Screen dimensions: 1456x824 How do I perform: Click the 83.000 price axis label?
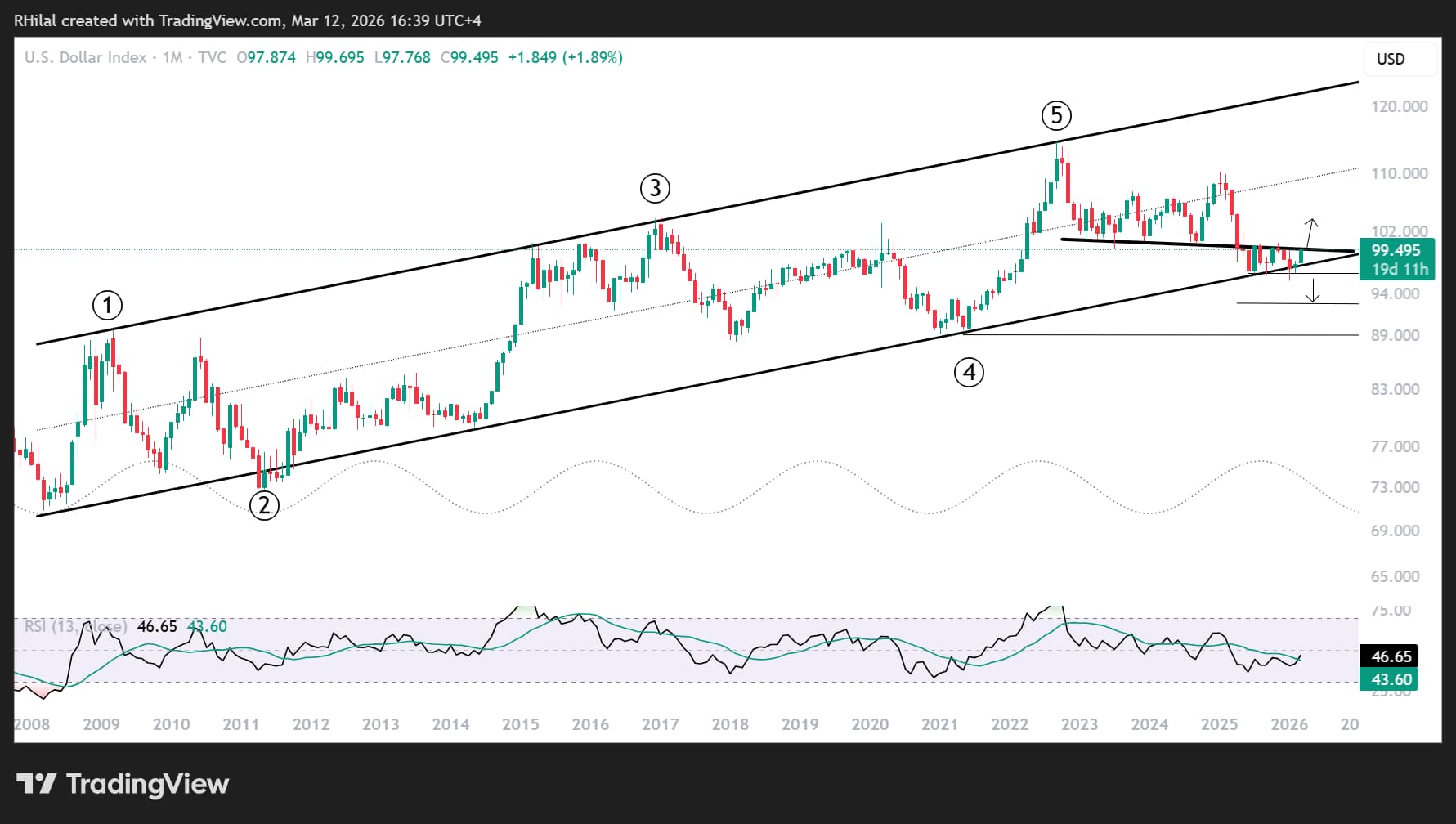[1395, 389]
